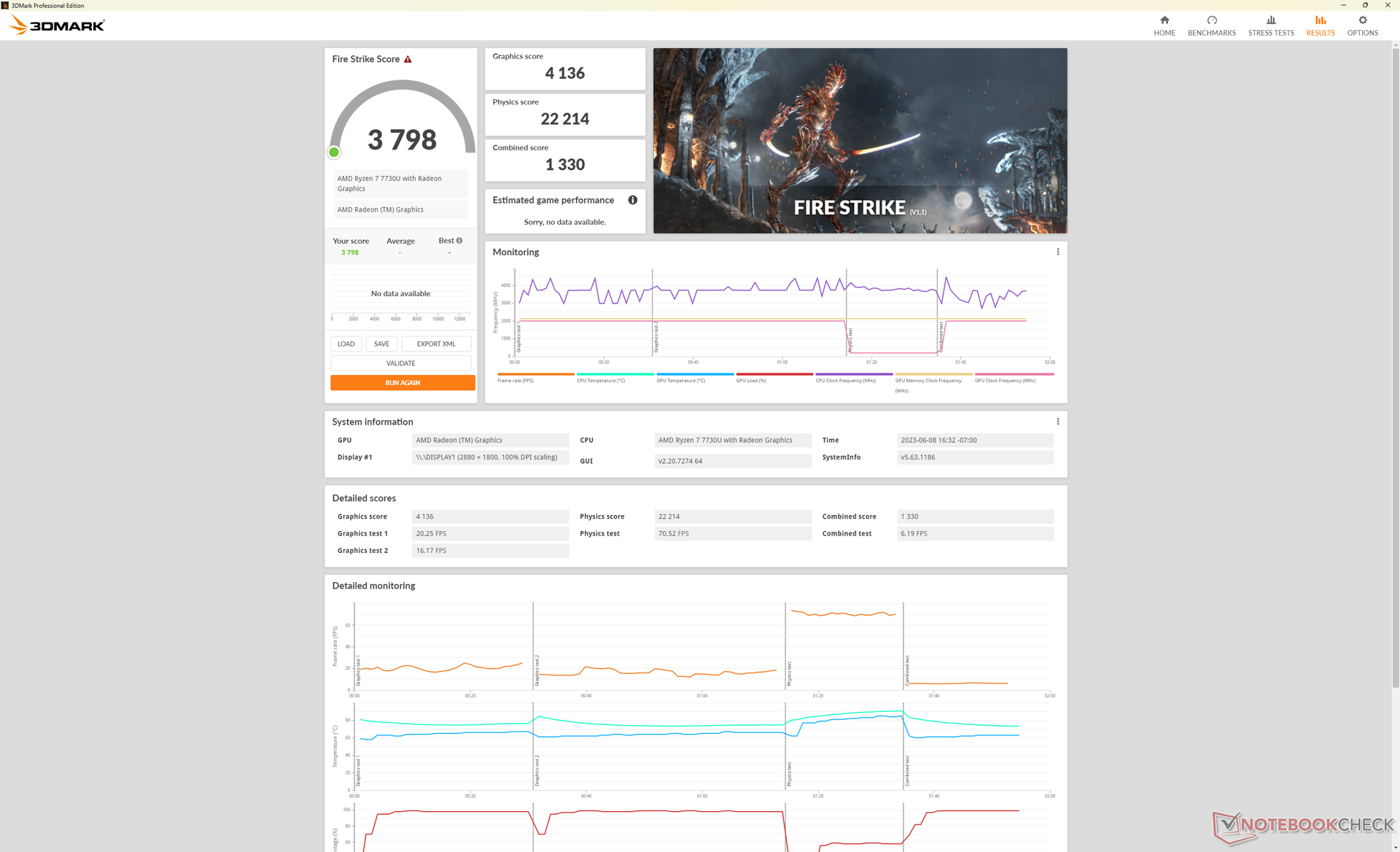Select the Results bar chart icon
This screenshot has height=852, width=1400.
[1320, 20]
